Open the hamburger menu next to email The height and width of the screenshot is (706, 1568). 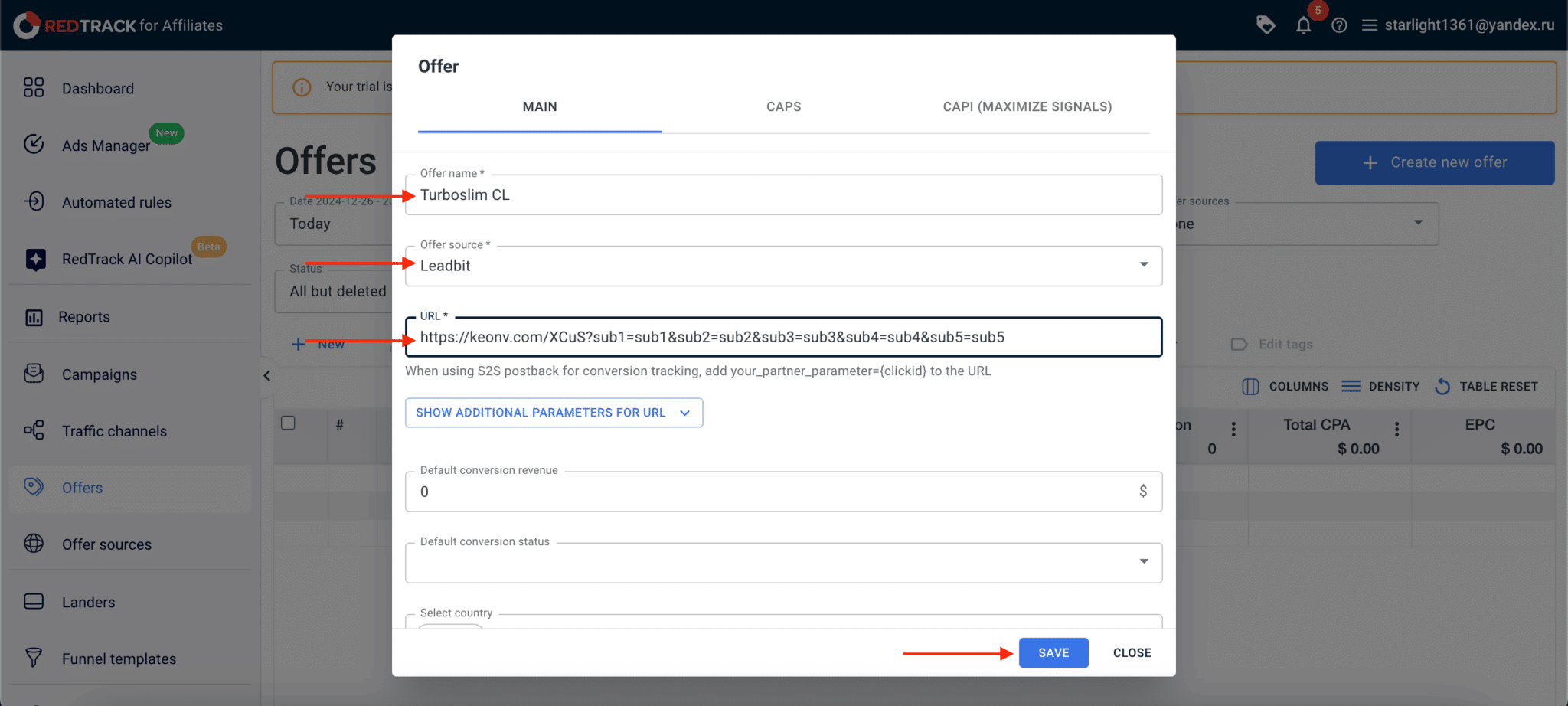pyautogui.click(x=1370, y=25)
